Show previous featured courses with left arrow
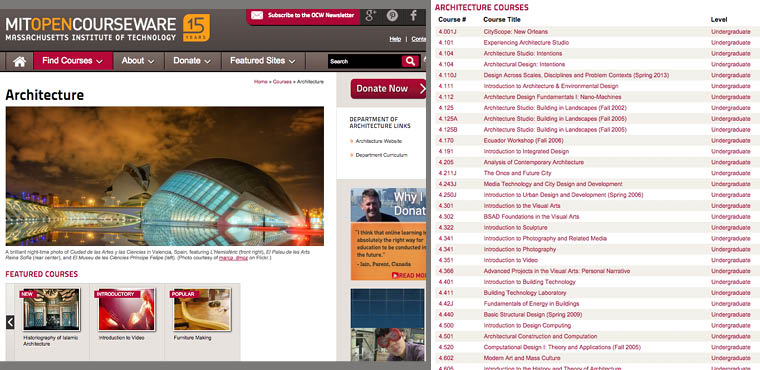 click(10, 322)
